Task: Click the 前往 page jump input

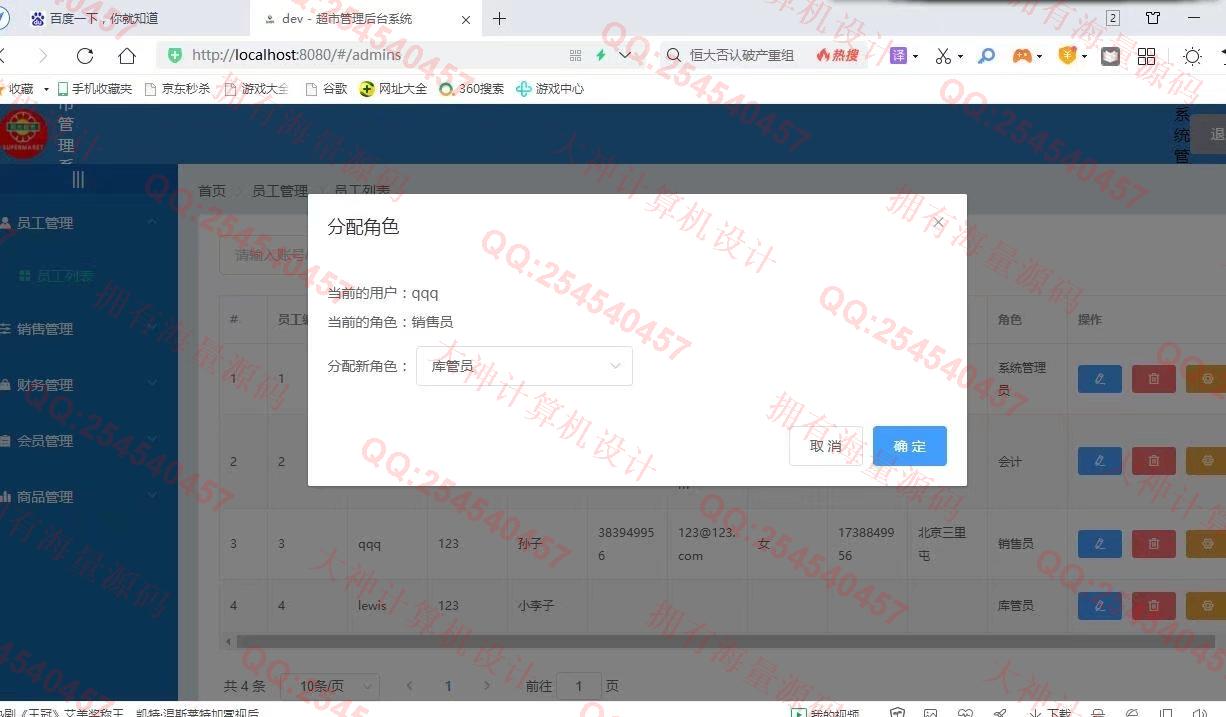Action: pos(579,686)
